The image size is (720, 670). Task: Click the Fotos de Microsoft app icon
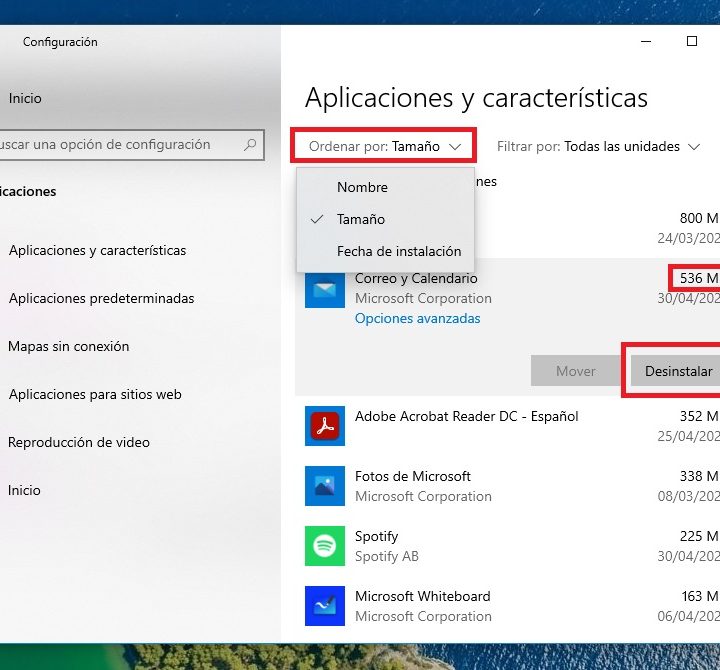(x=325, y=486)
